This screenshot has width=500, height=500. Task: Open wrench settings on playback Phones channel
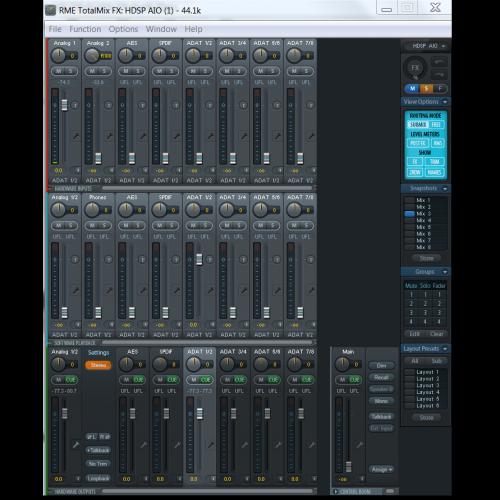click(109, 290)
